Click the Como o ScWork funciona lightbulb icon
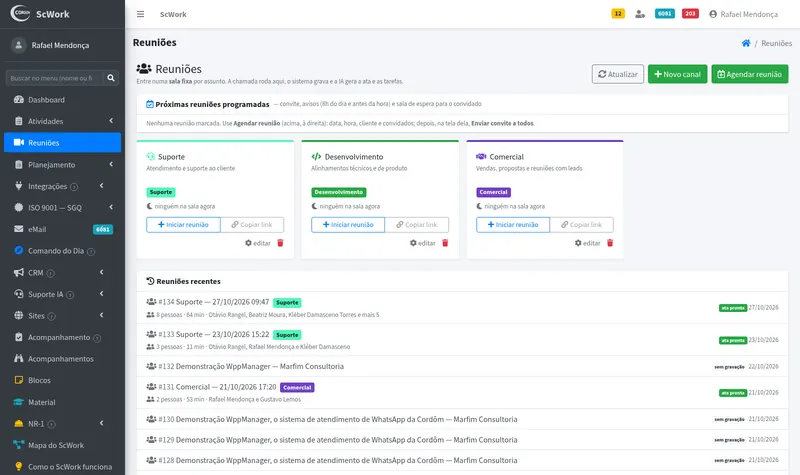 (x=19, y=466)
